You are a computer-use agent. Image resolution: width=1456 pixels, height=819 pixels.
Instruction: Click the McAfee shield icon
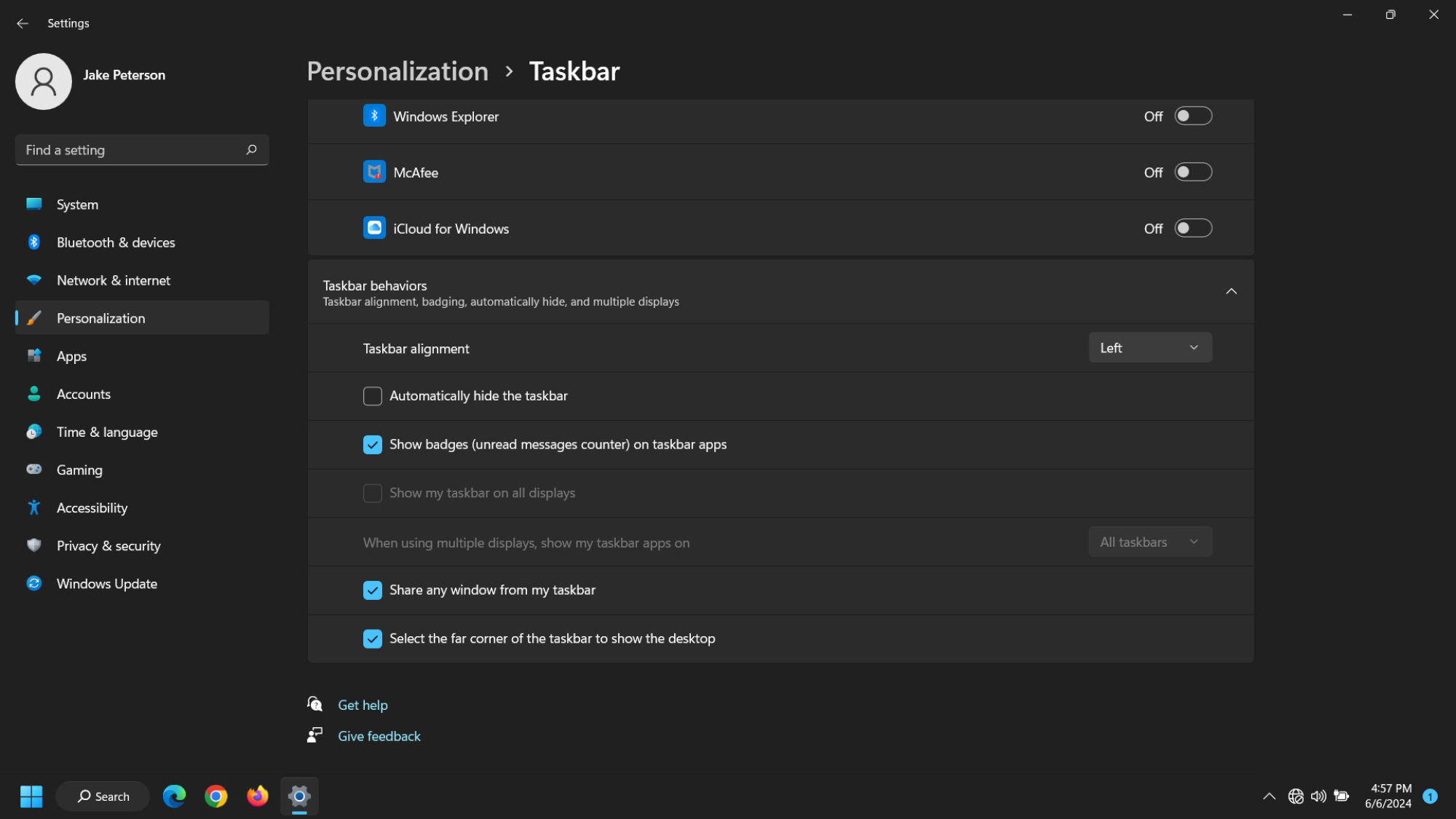(x=375, y=172)
